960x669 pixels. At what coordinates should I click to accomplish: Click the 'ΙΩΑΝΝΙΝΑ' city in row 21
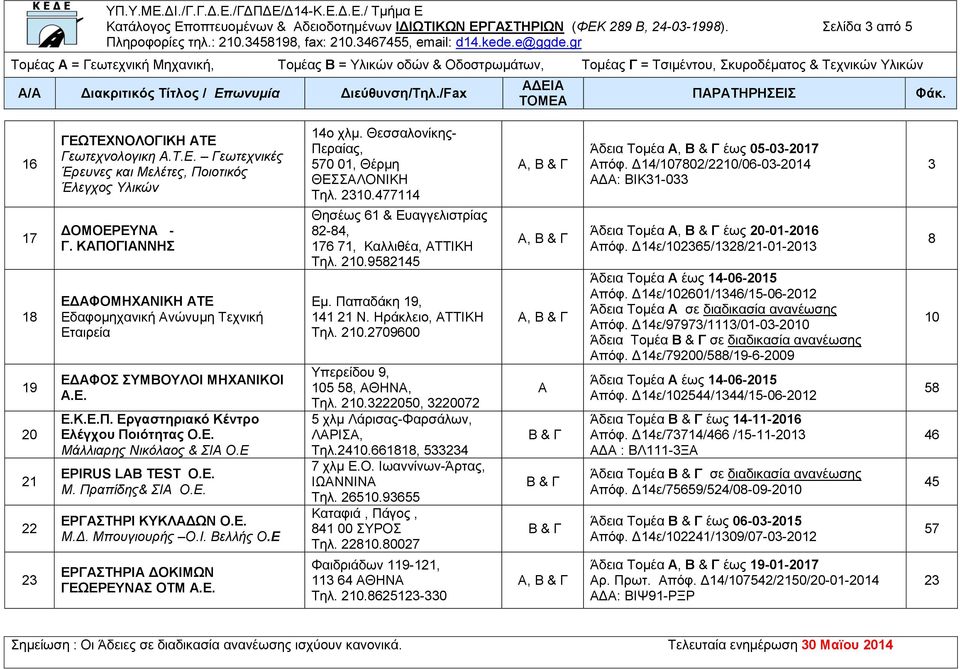tap(343, 481)
